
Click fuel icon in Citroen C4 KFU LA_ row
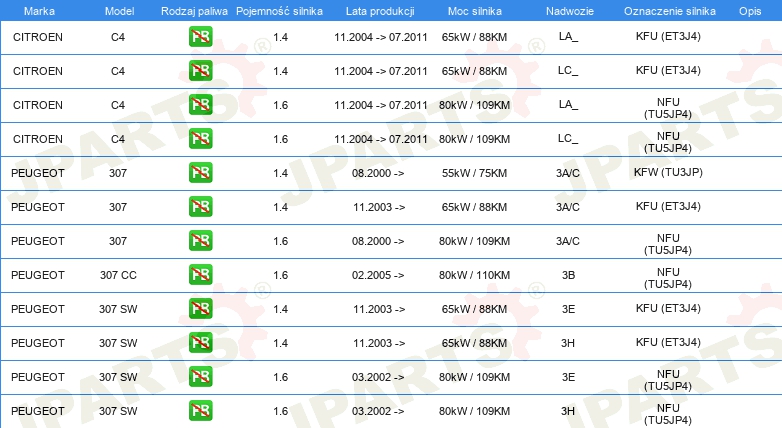point(200,37)
